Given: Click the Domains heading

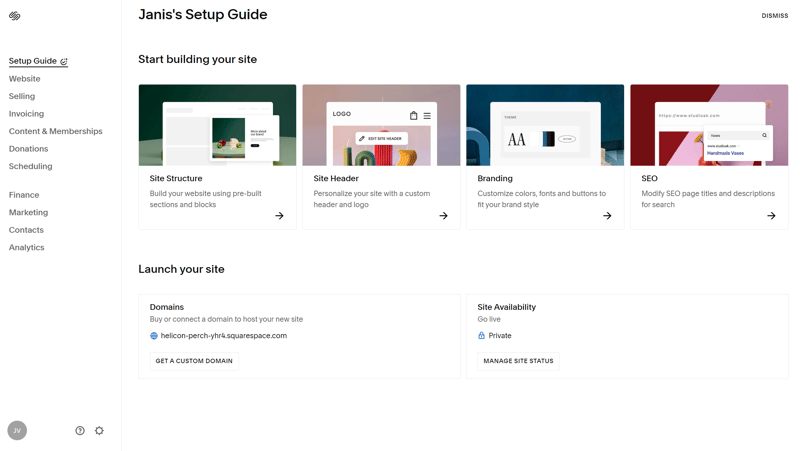Looking at the screenshot, I should point(167,307).
